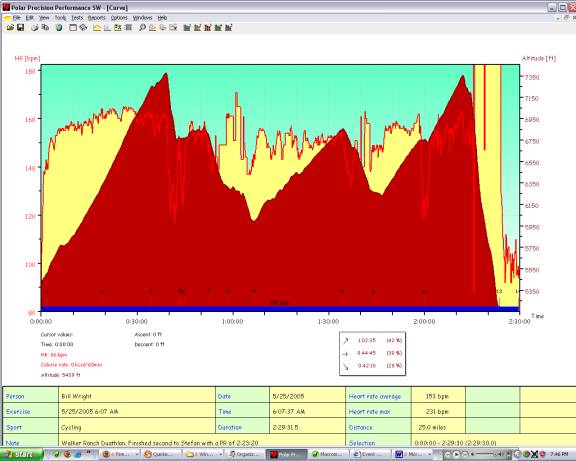Click the yellow curve graph toolbar icon

(97, 28)
